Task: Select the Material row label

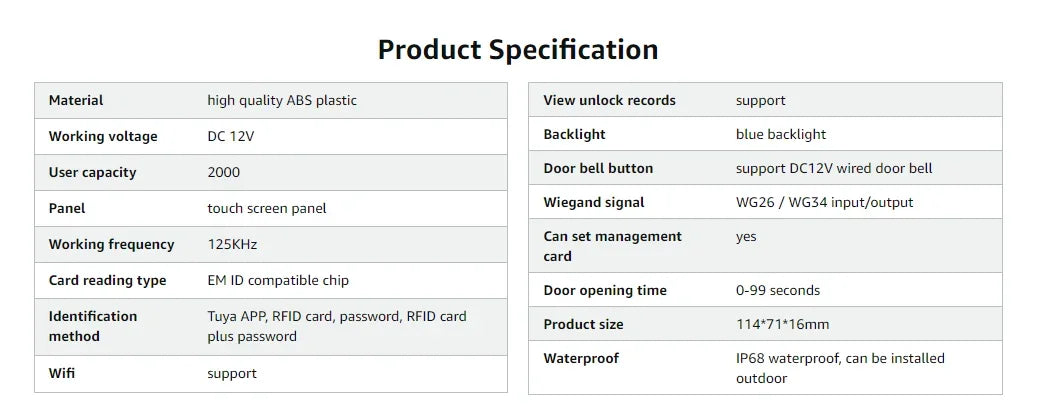Action: 76,100
